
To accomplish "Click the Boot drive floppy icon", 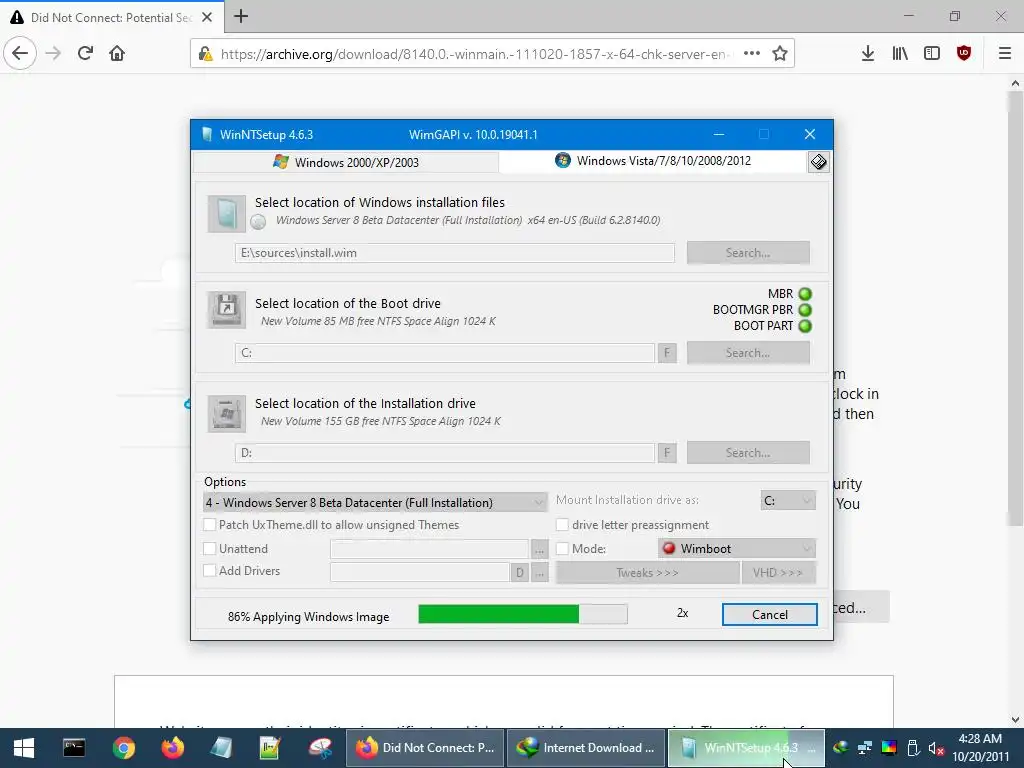I will 227,310.
